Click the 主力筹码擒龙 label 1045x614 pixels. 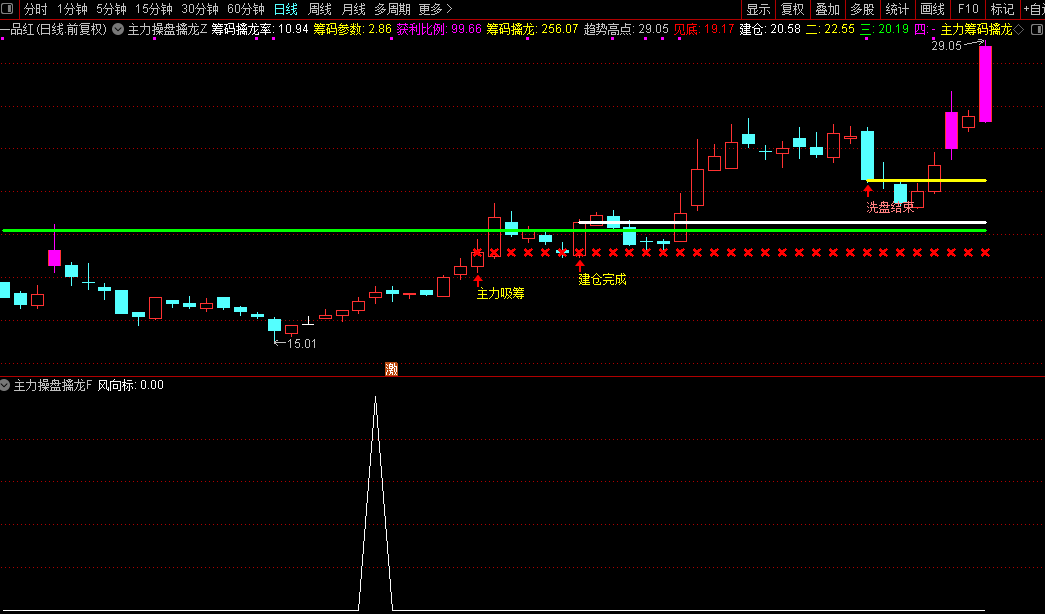click(976, 29)
